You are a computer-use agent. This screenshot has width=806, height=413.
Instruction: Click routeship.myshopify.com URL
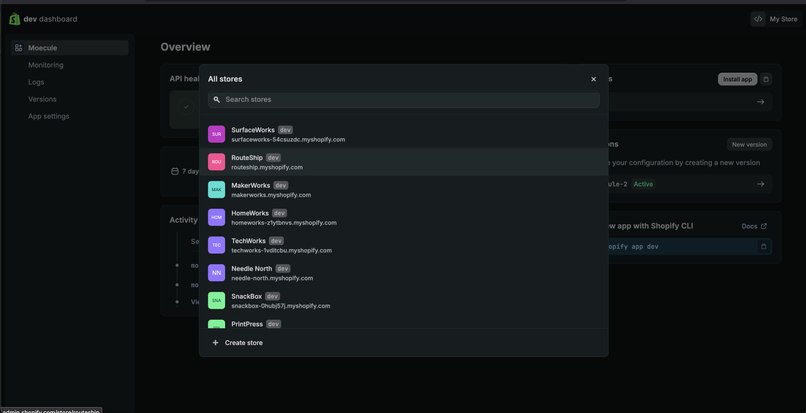point(267,167)
